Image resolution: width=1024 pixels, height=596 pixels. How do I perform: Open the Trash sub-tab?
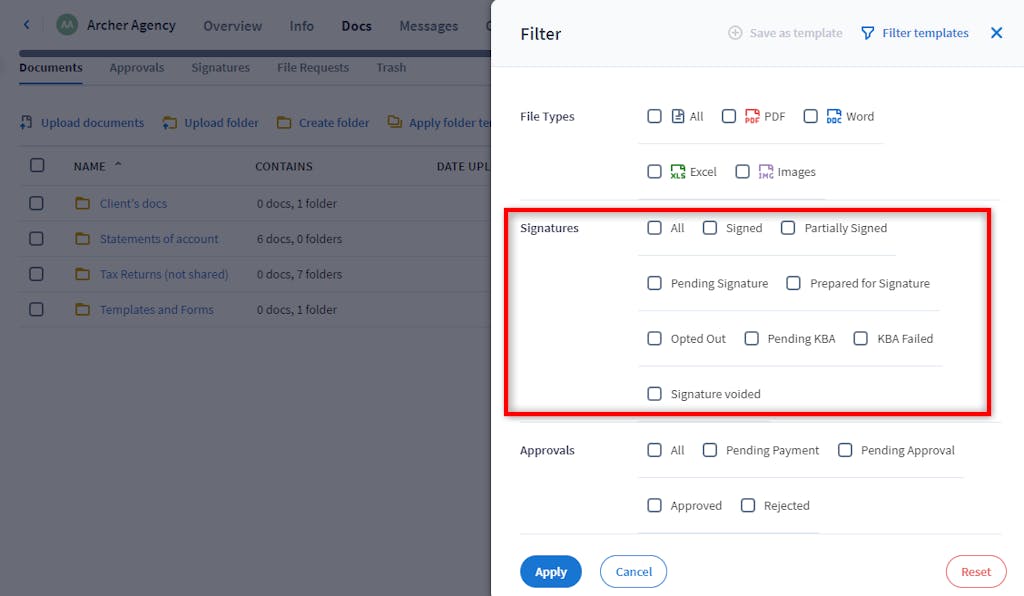[391, 68]
